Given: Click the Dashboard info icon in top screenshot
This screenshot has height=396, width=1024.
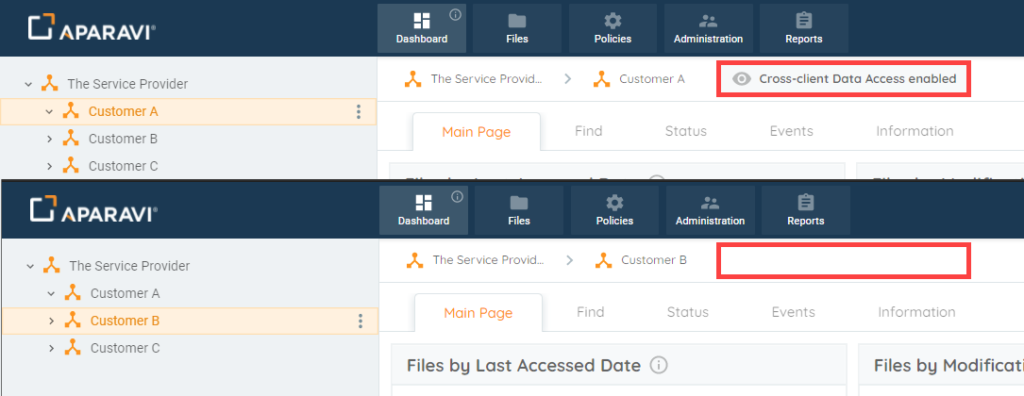Looking at the screenshot, I should (x=456, y=14).
